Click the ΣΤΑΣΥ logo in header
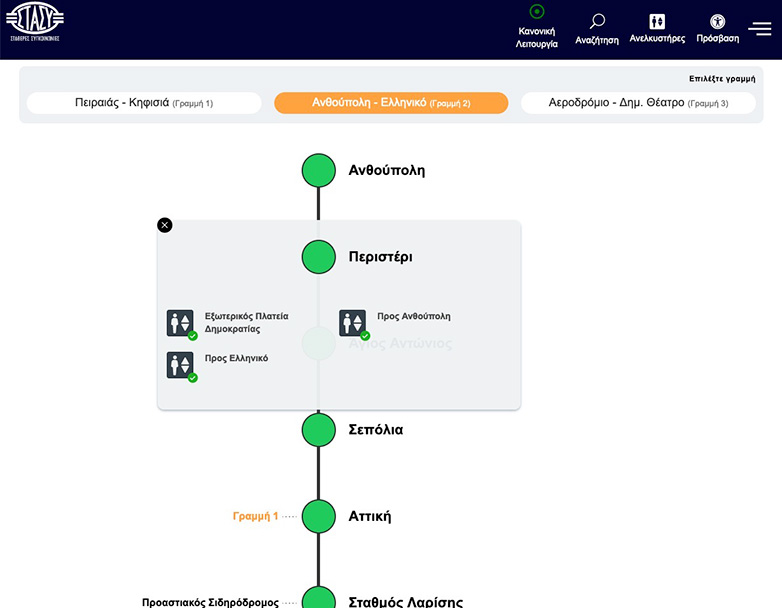The height and width of the screenshot is (608, 782). (35, 23)
